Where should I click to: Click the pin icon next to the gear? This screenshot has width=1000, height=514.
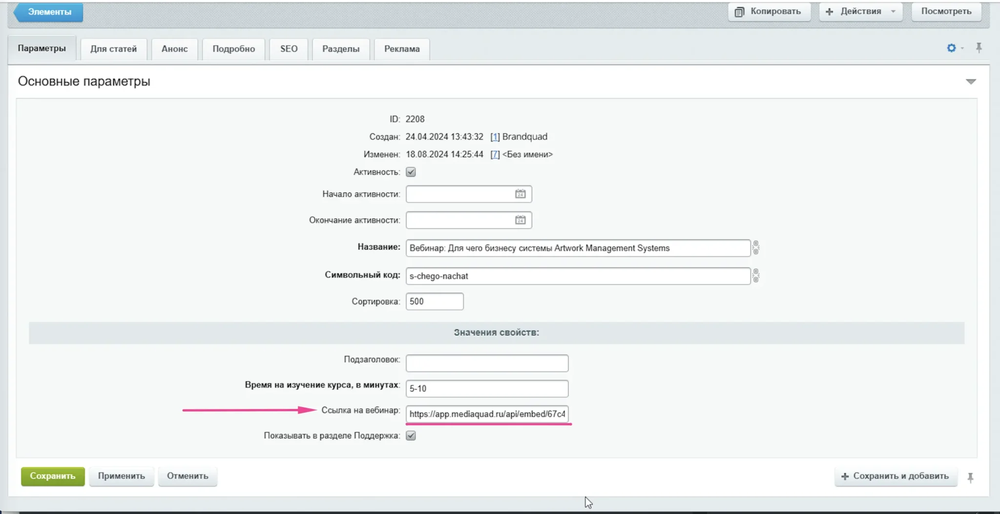[979, 48]
